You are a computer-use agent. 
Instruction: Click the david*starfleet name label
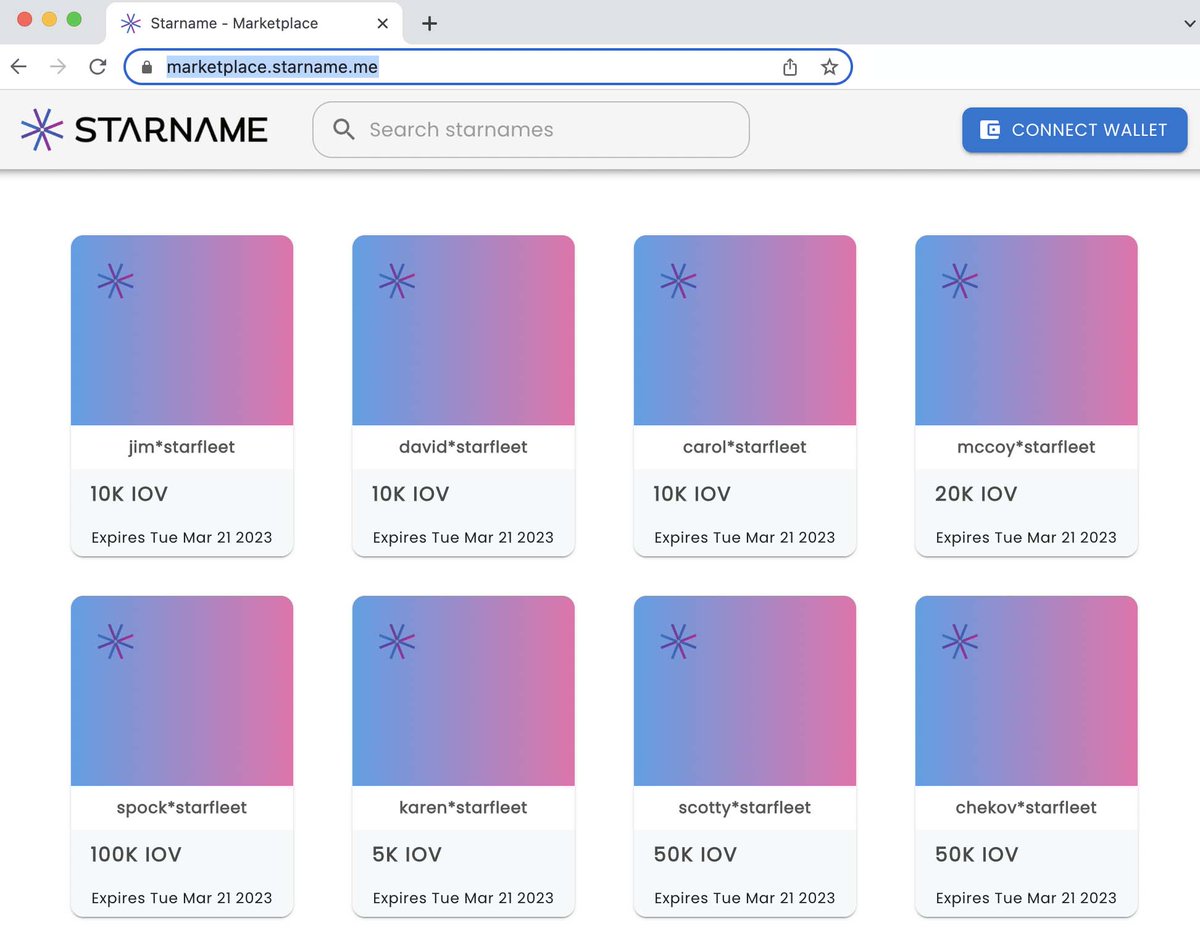point(463,447)
